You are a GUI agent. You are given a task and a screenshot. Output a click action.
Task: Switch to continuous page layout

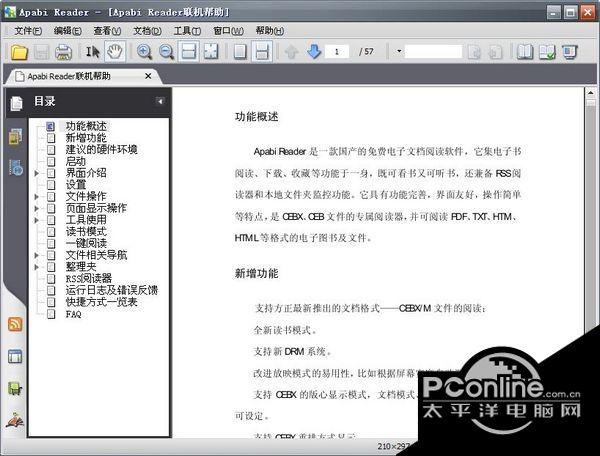pyautogui.click(x=262, y=52)
